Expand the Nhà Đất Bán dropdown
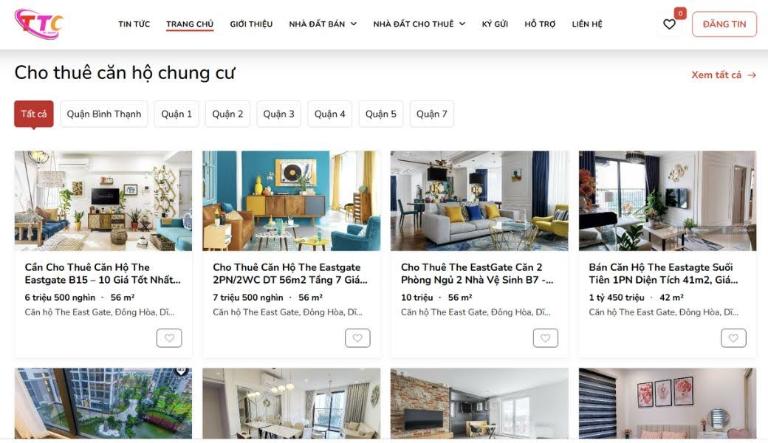 [323, 24]
